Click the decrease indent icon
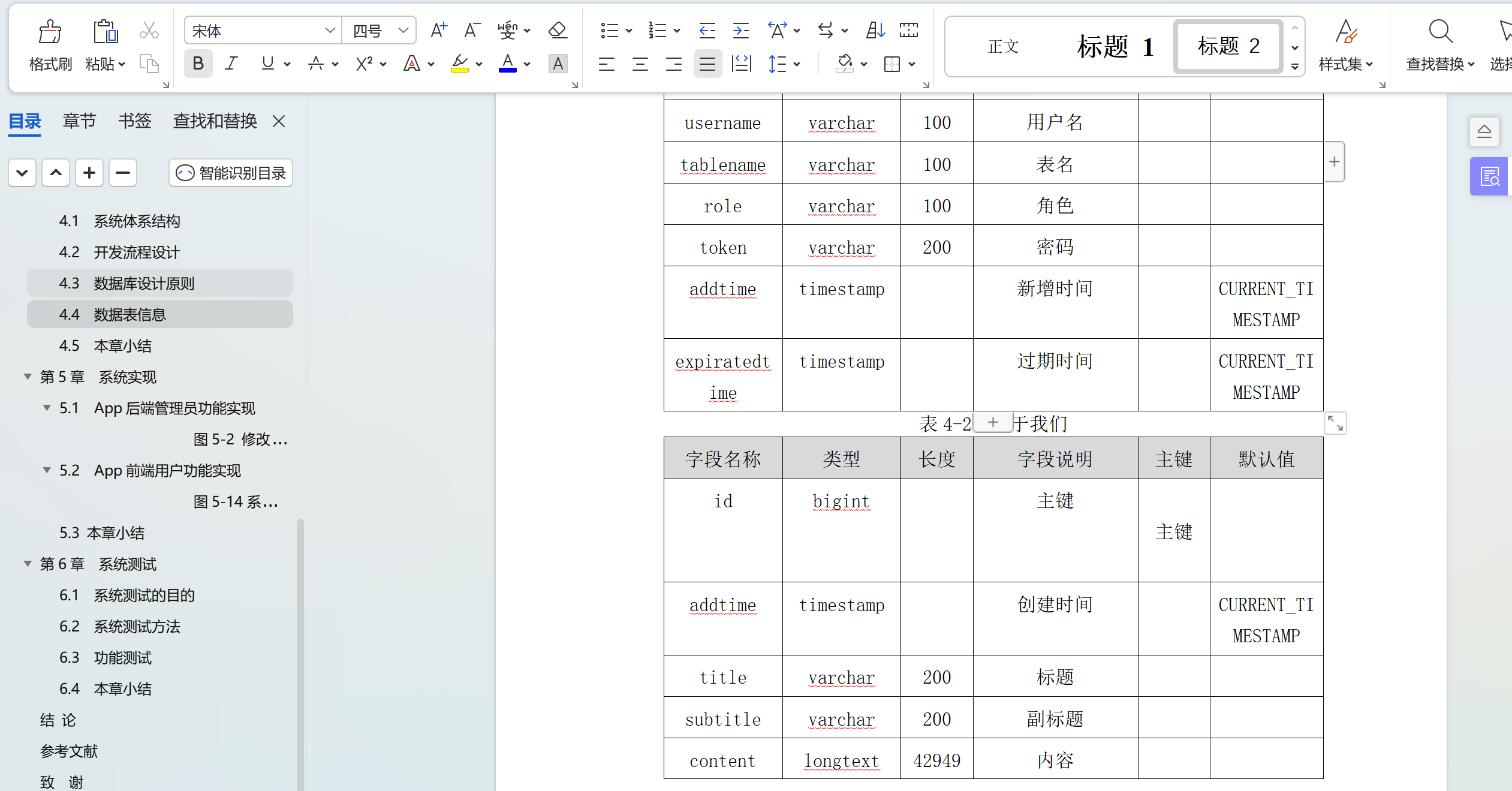The height and width of the screenshot is (791, 1512). pyautogui.click(x=707, y=30)
